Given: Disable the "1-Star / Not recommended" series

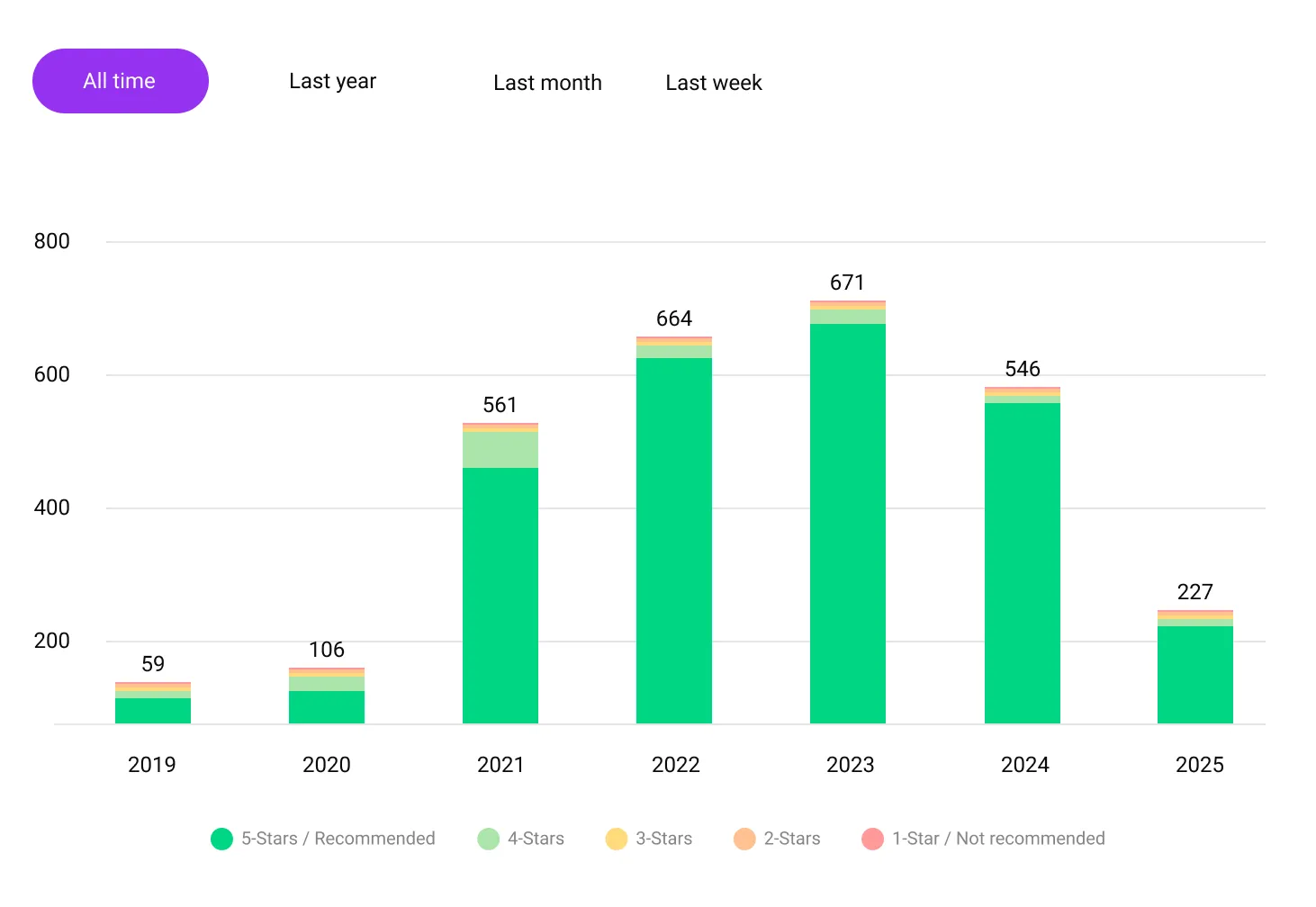Looking at the screenshot, I should click(983, 838).
